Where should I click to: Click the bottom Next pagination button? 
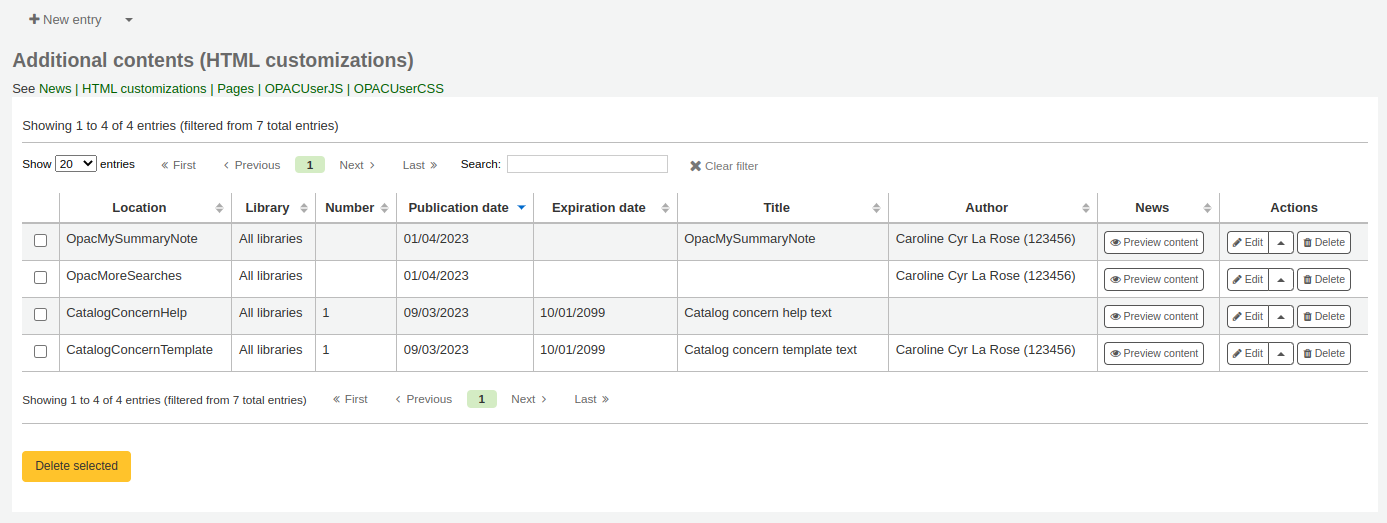click(x=529, y=399)
